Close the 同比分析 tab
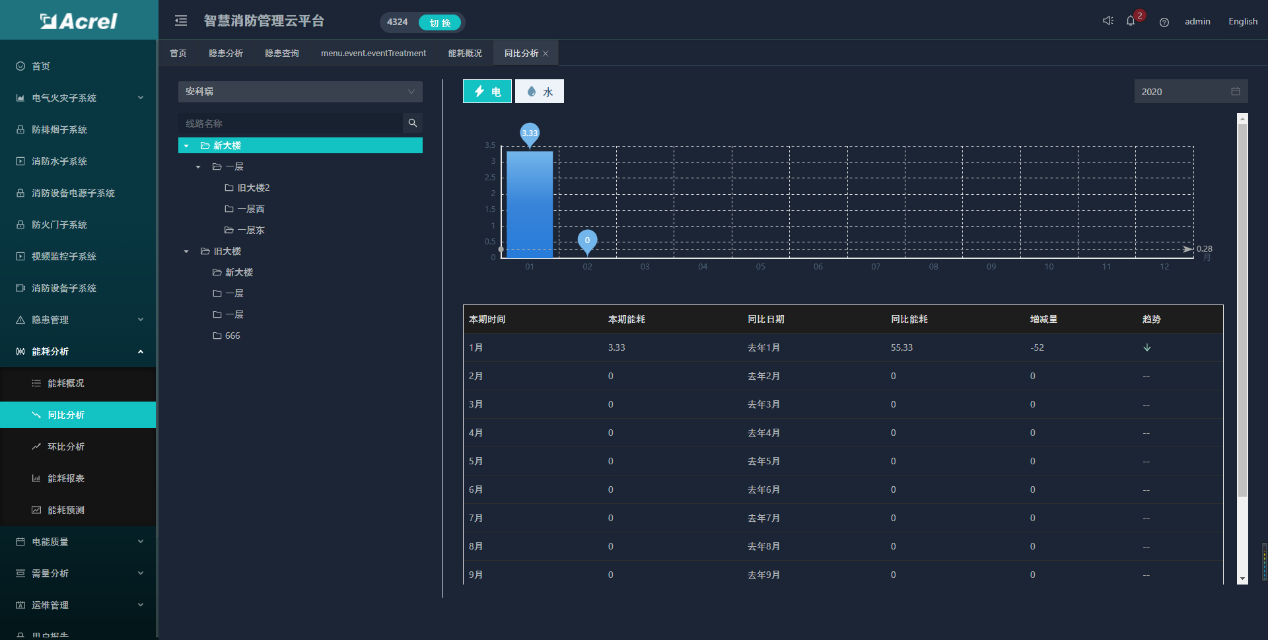The width and height of the screenshot is (1268, 640). coord(546,53)
